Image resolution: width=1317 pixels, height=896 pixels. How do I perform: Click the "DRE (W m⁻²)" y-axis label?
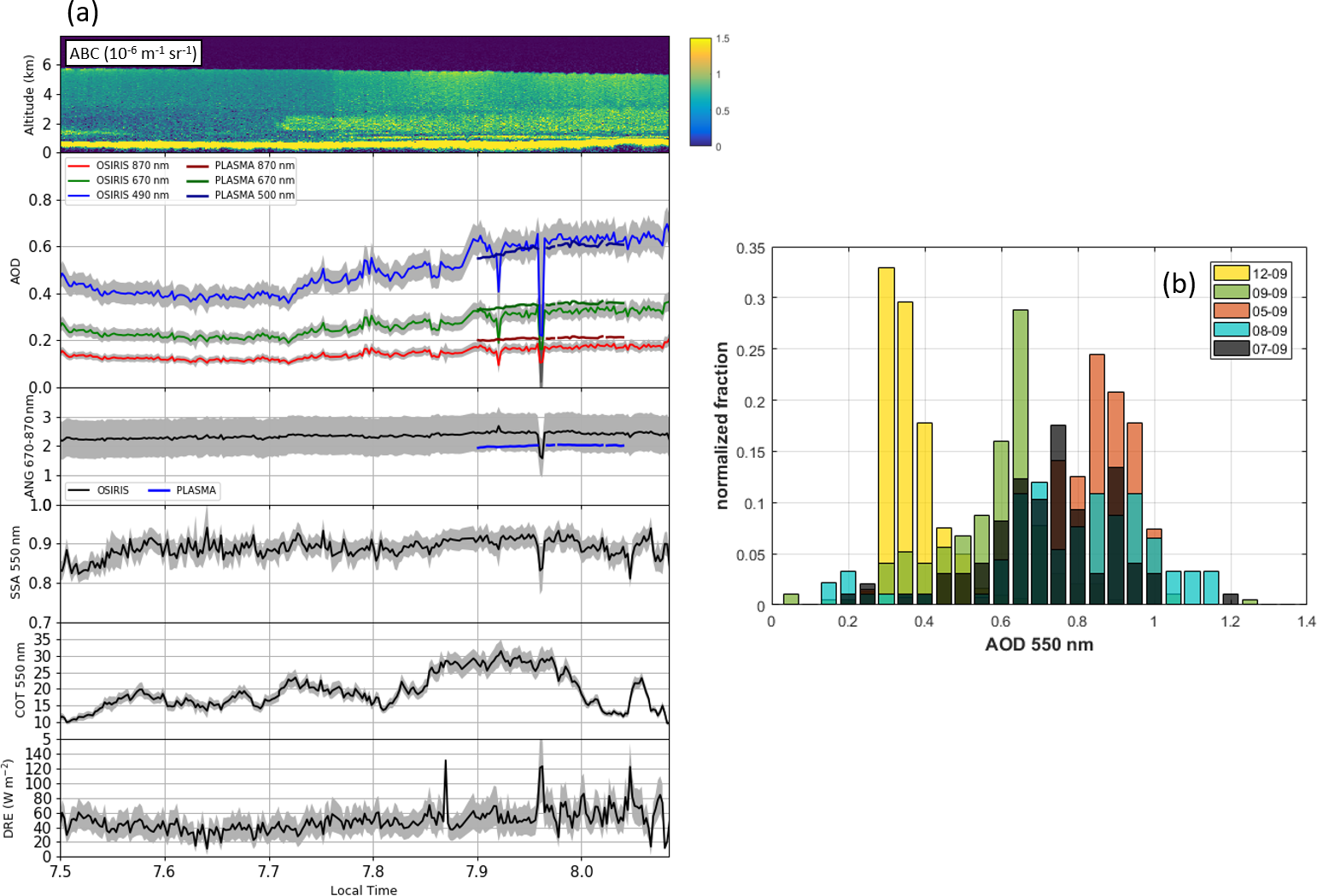[9, 798]
